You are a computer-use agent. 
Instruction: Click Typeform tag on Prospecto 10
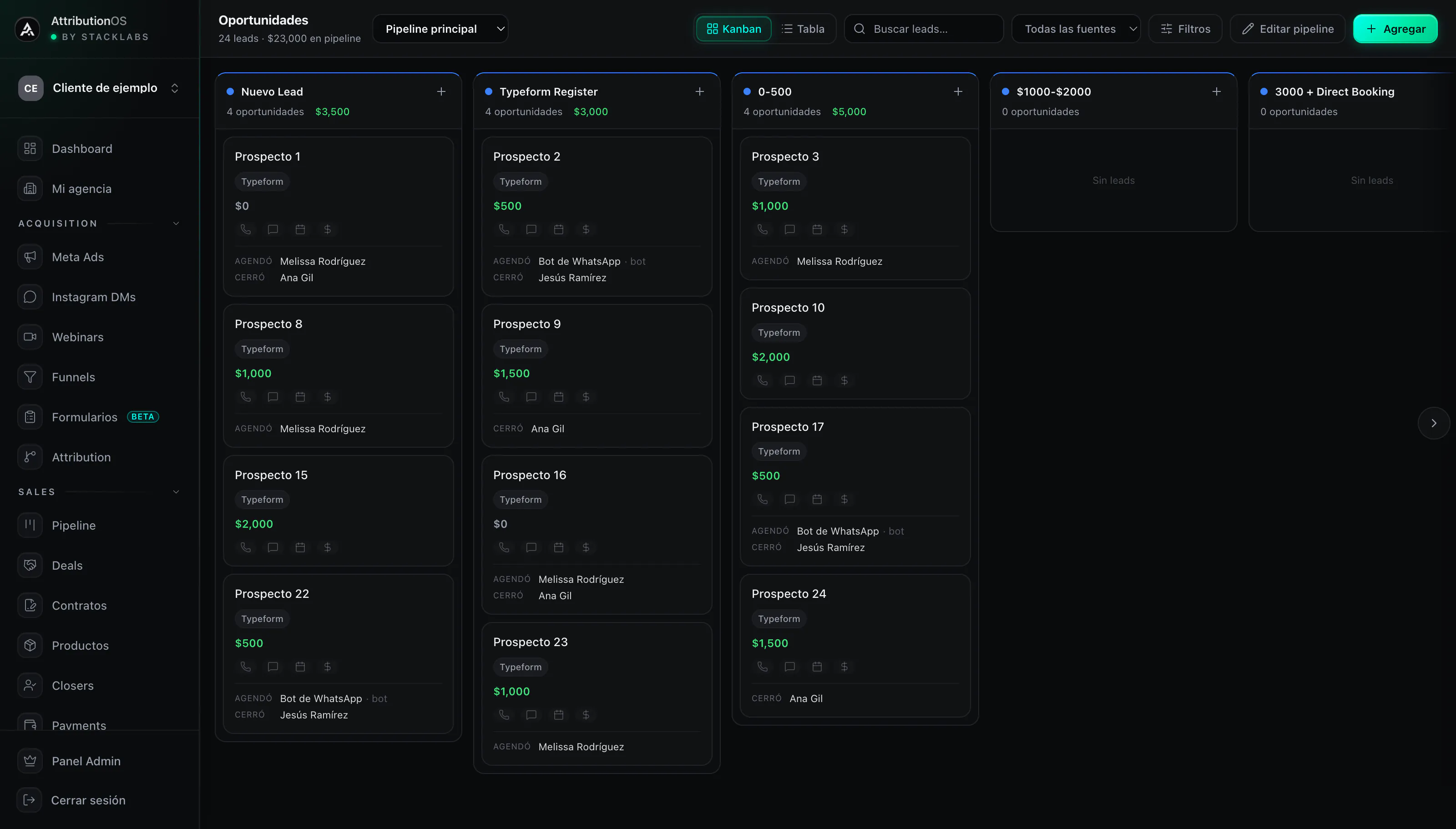click(779, 333)
